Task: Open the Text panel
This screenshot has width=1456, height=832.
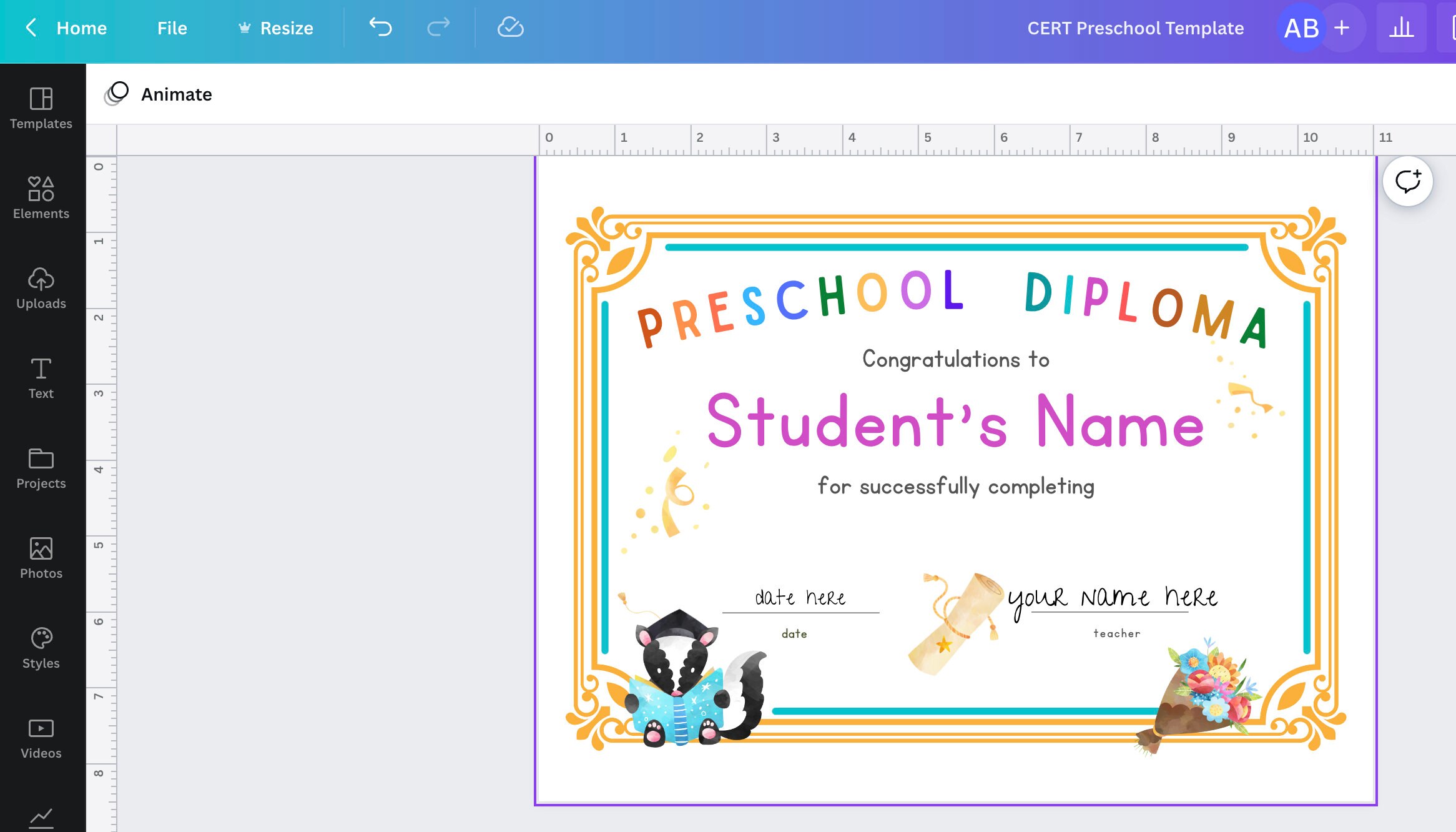Action: 41,377
